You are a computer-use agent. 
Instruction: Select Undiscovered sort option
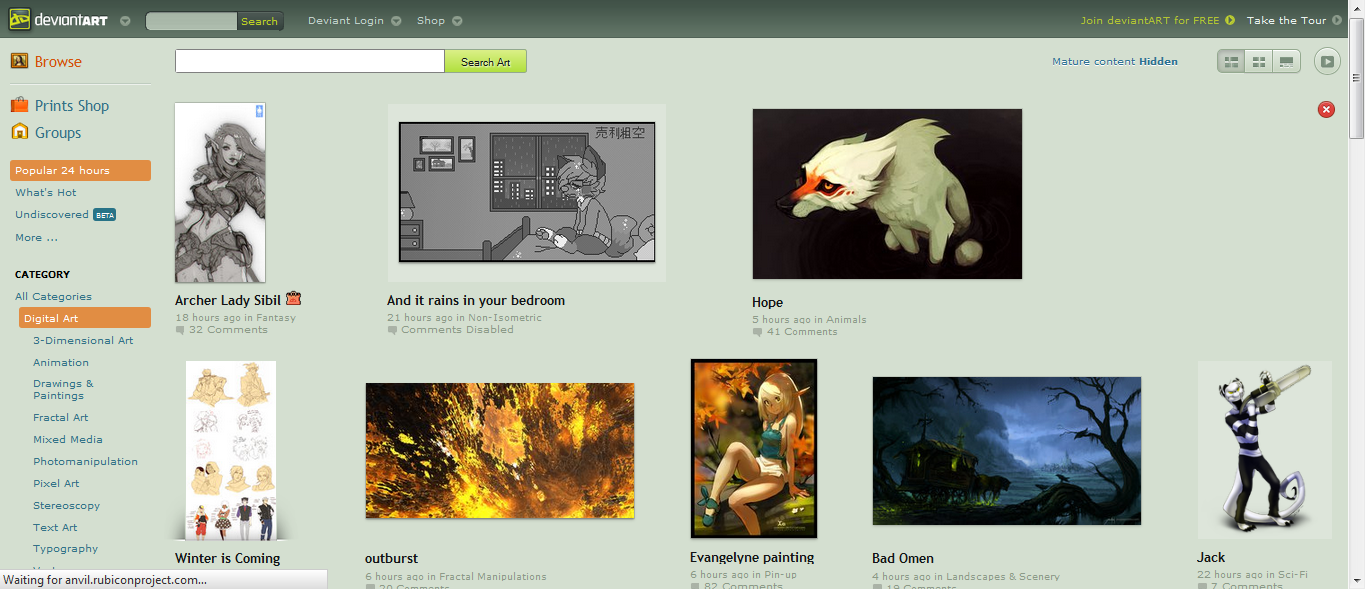[x=52, y=215]
